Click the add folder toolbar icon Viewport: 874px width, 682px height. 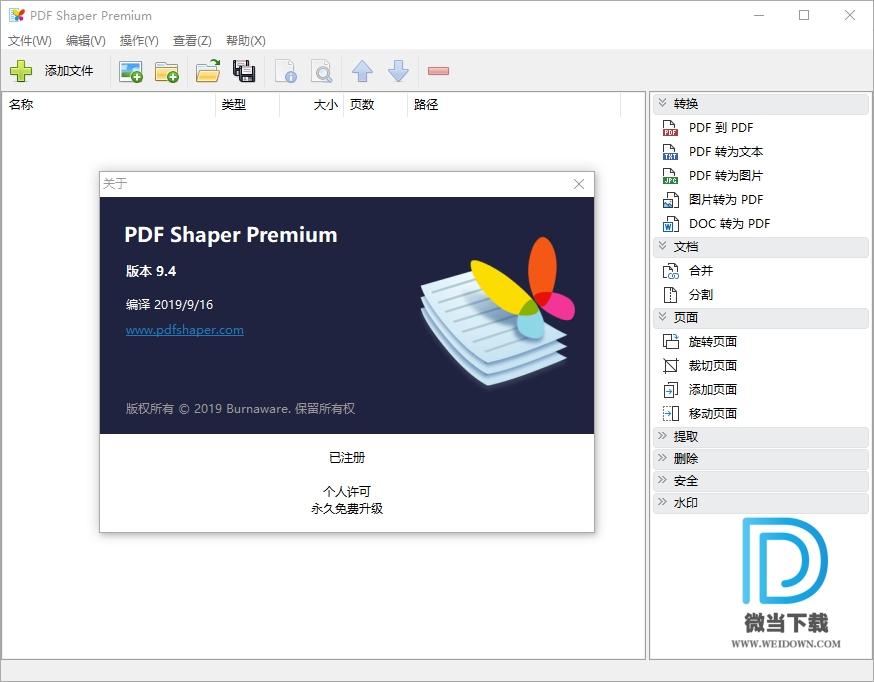[167, 71]
